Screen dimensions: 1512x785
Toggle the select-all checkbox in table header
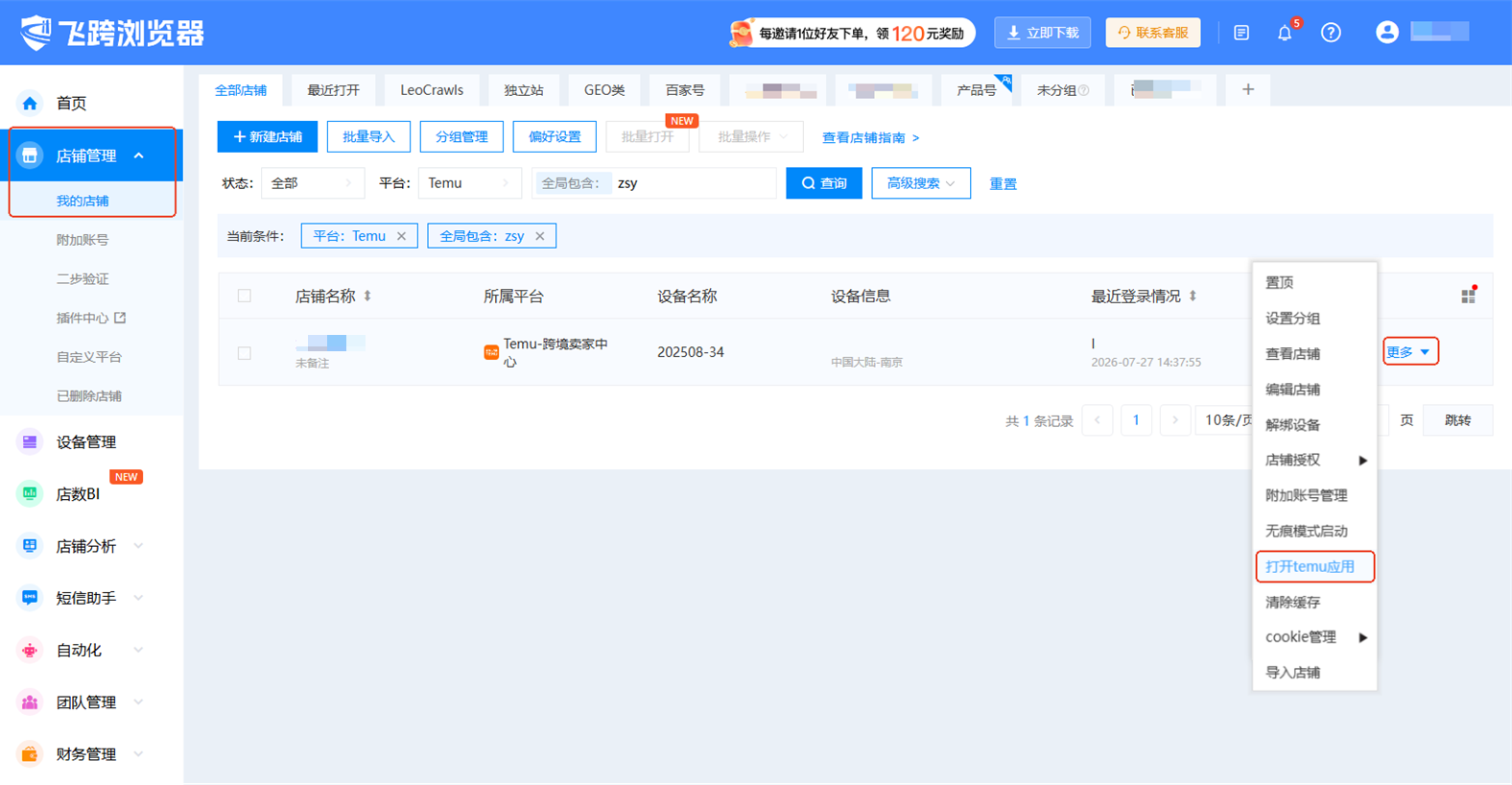click(245, 296)
